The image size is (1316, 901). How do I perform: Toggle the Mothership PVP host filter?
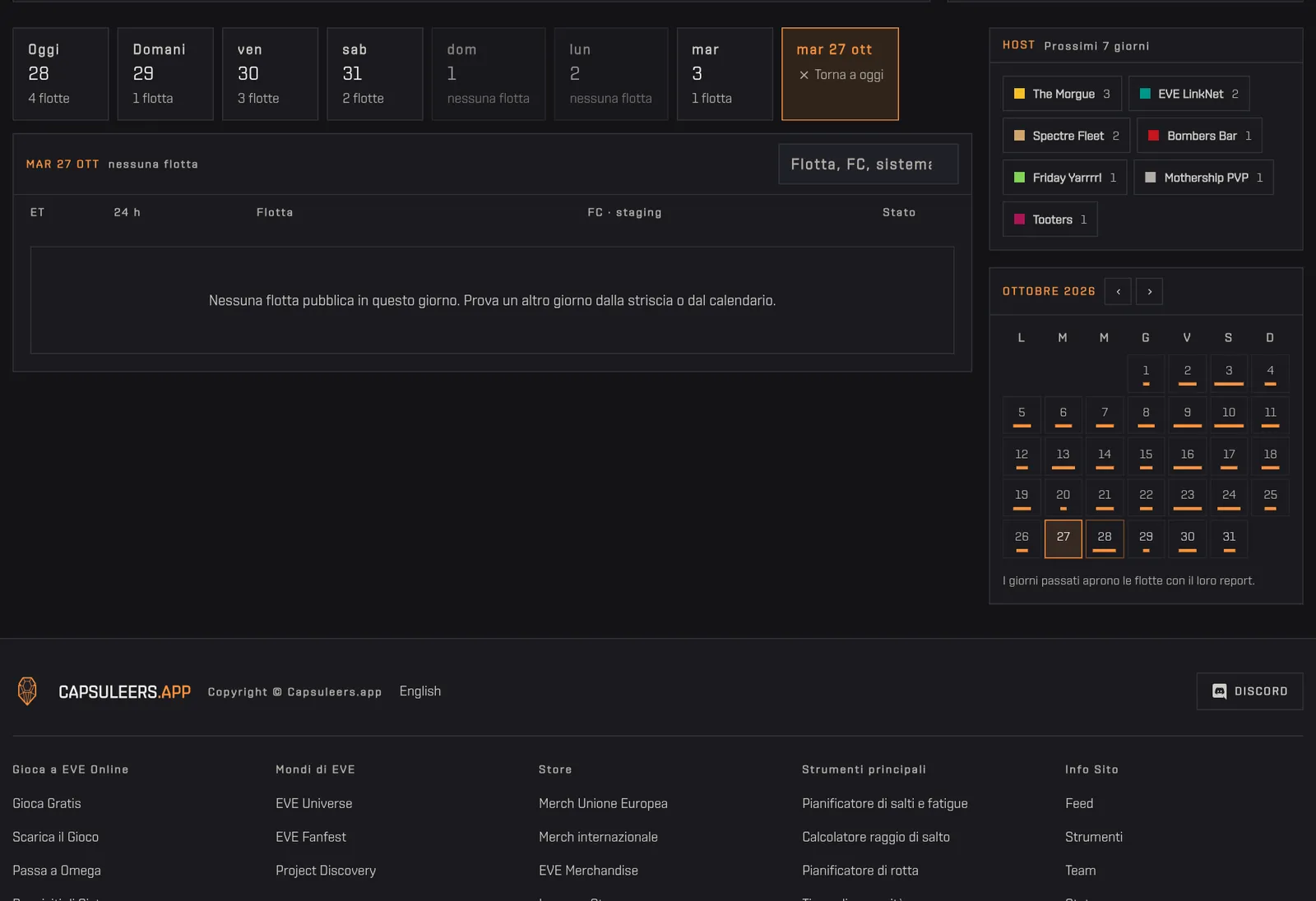tap(1203, 178)
